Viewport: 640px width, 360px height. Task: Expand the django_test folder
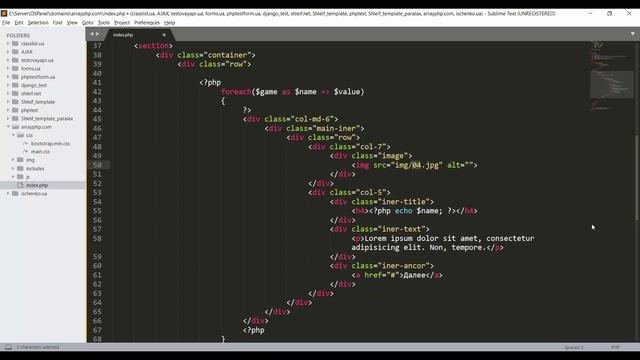click(x=8, y=85)
